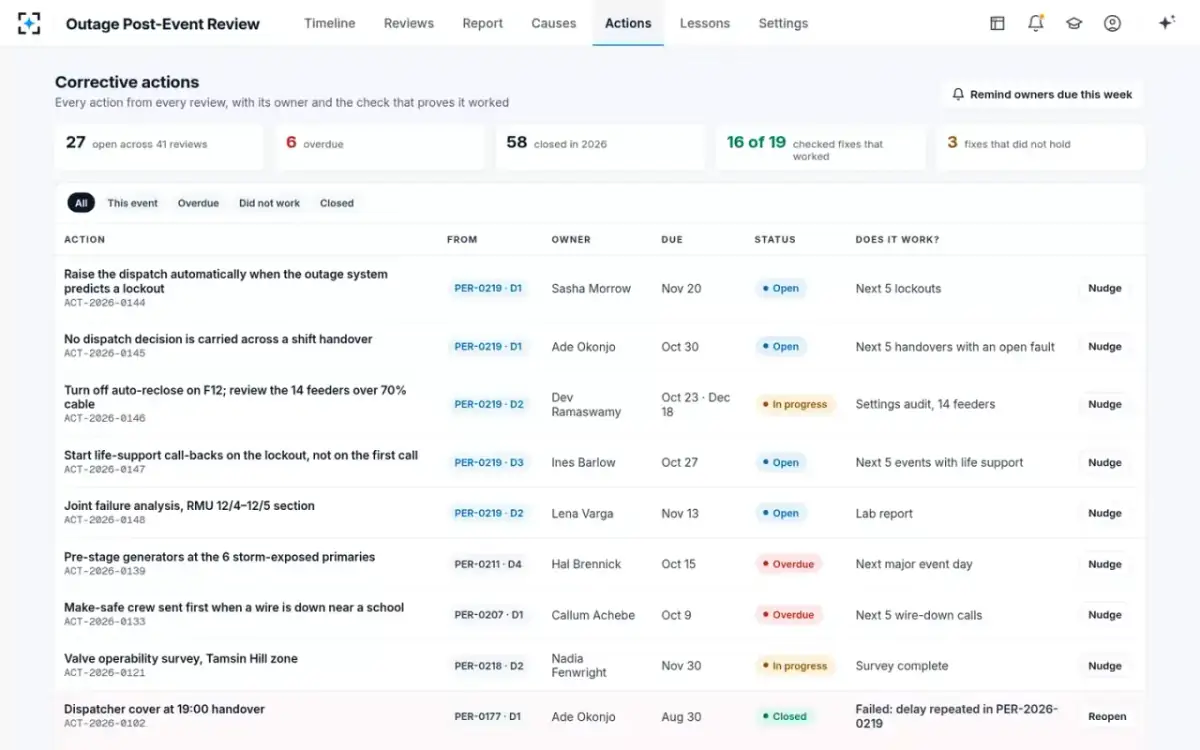Open action 'Raise the dispatch automatically'
This screenshot has height=750, width=1200.
tap(226, 281)
